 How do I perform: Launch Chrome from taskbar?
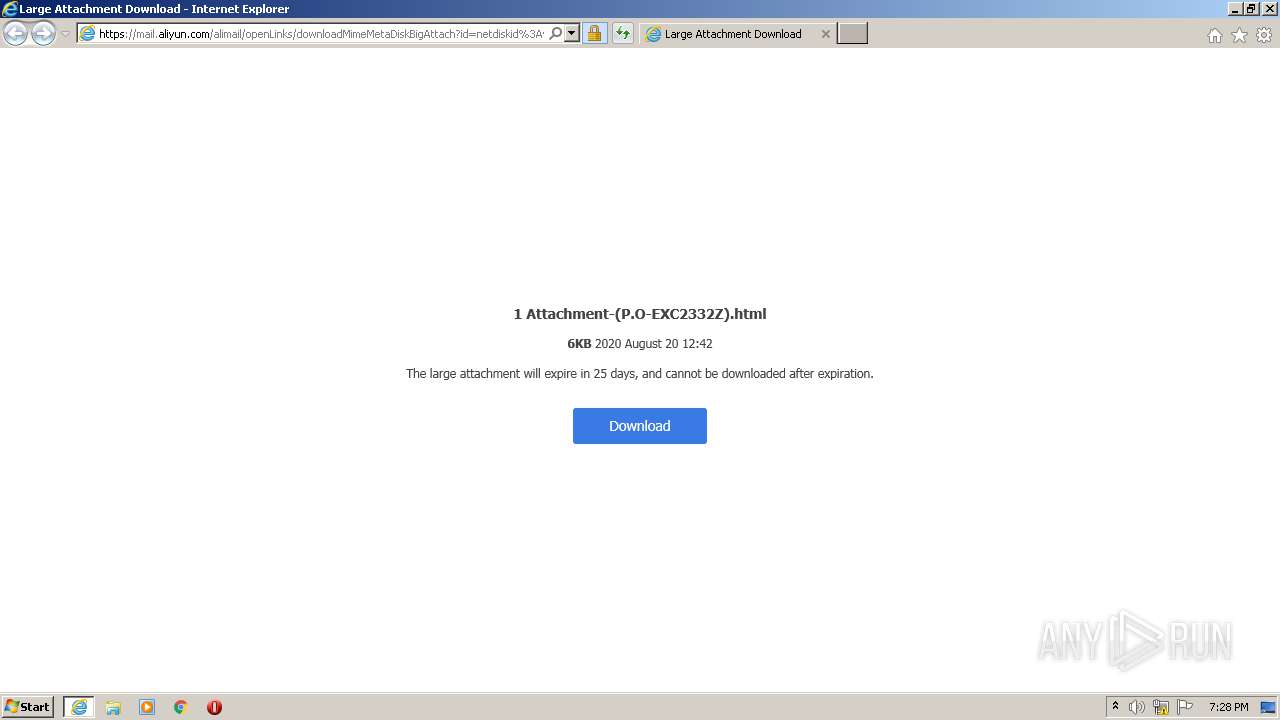tap(181, 707)
